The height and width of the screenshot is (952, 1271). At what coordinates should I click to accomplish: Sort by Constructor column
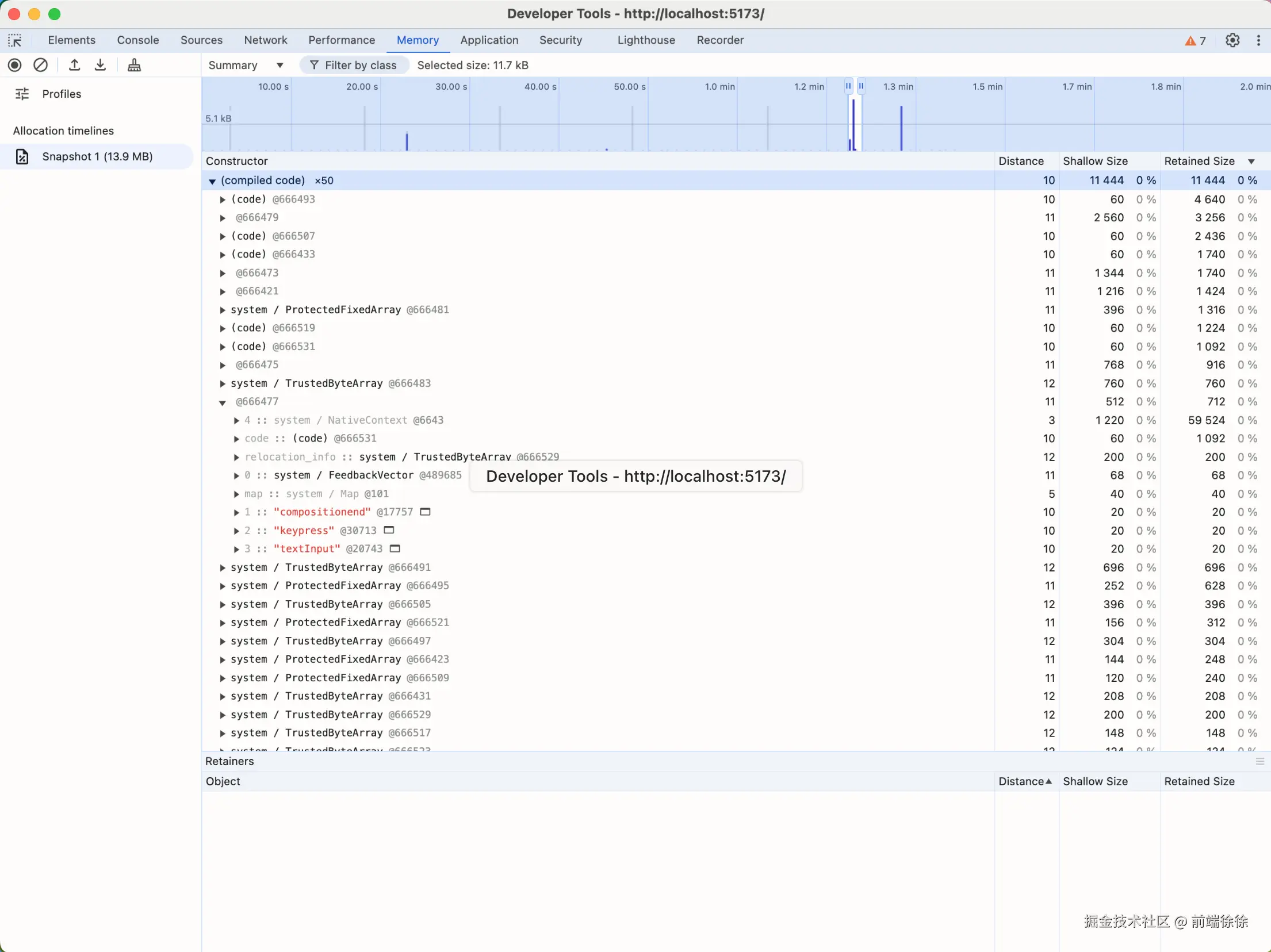coord(598,161)
